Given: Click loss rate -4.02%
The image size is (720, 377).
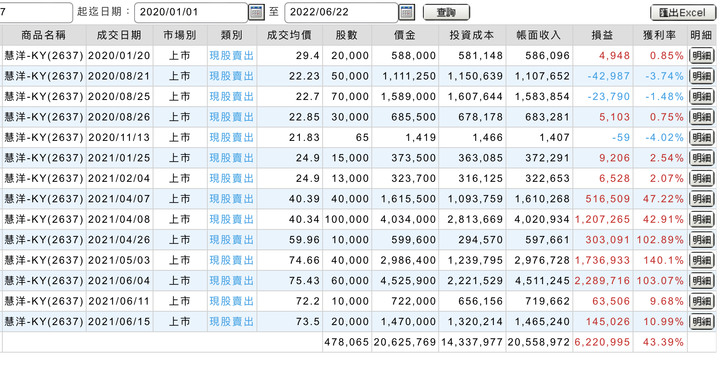Looking at the screenshot, I should click(x=664, y=137).
